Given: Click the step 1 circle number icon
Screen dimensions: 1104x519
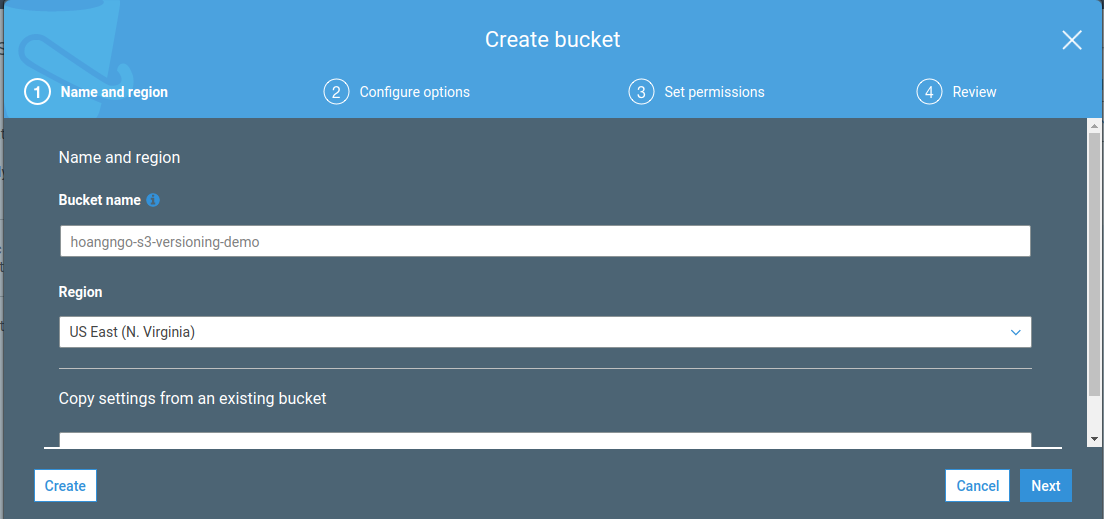Looking at the screenshot, I should pyautogui.click(x=37, y=92).
